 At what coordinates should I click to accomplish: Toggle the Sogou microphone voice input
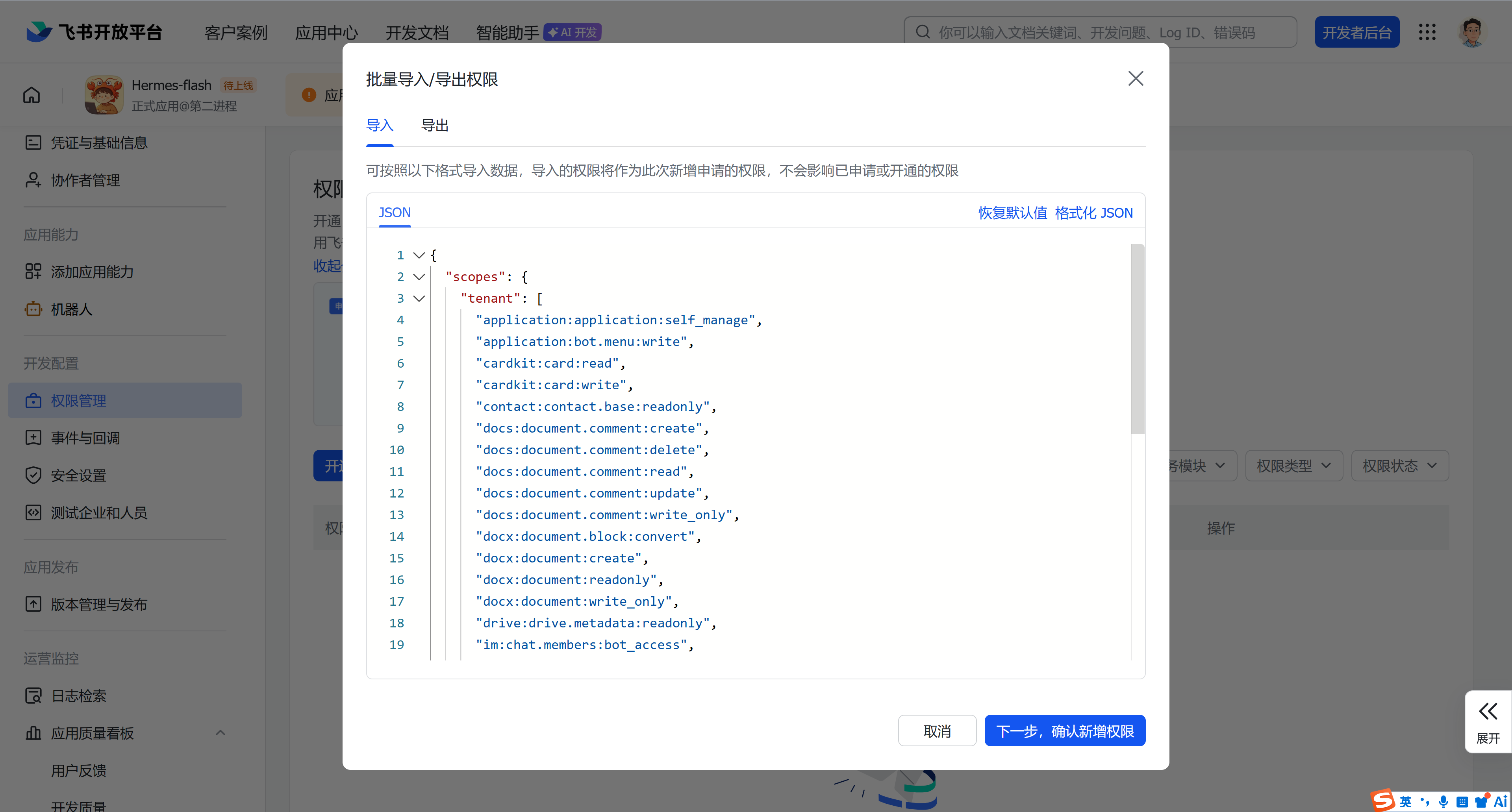pyautogui.click(x=1443, y=801)
